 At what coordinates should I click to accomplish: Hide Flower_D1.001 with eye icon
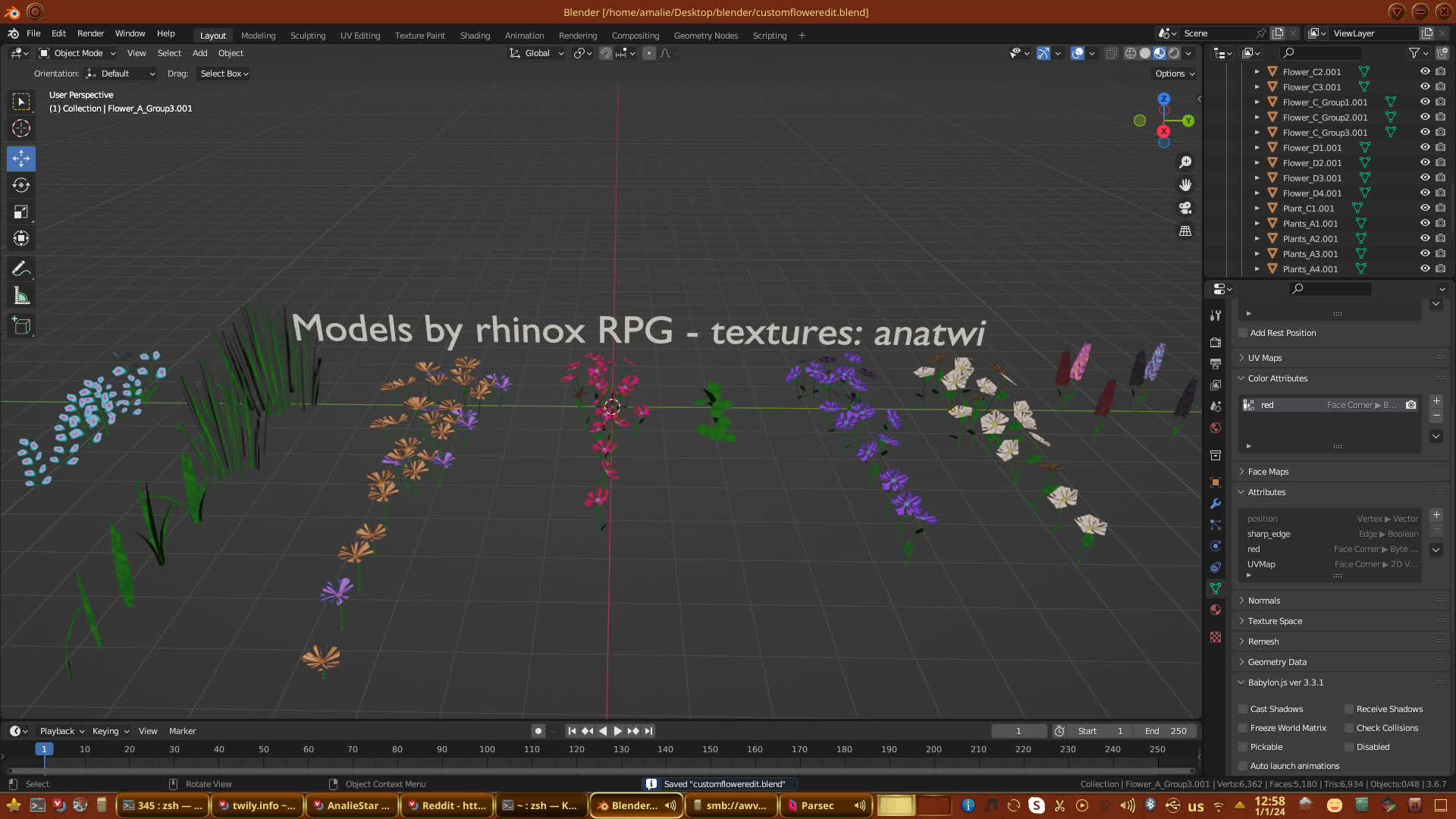coord(1425,147)
